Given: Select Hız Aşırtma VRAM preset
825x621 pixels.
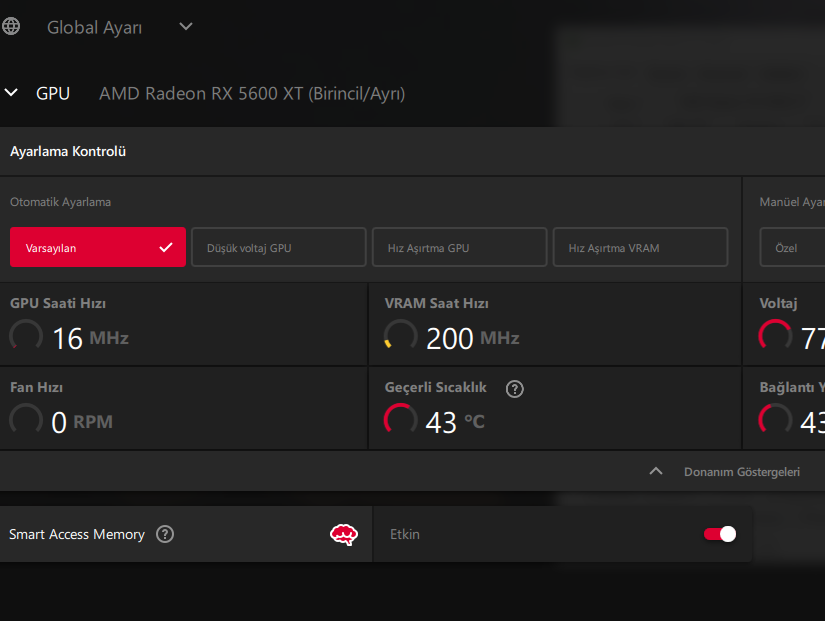Looking at the screenshot, I should point(640,247).
